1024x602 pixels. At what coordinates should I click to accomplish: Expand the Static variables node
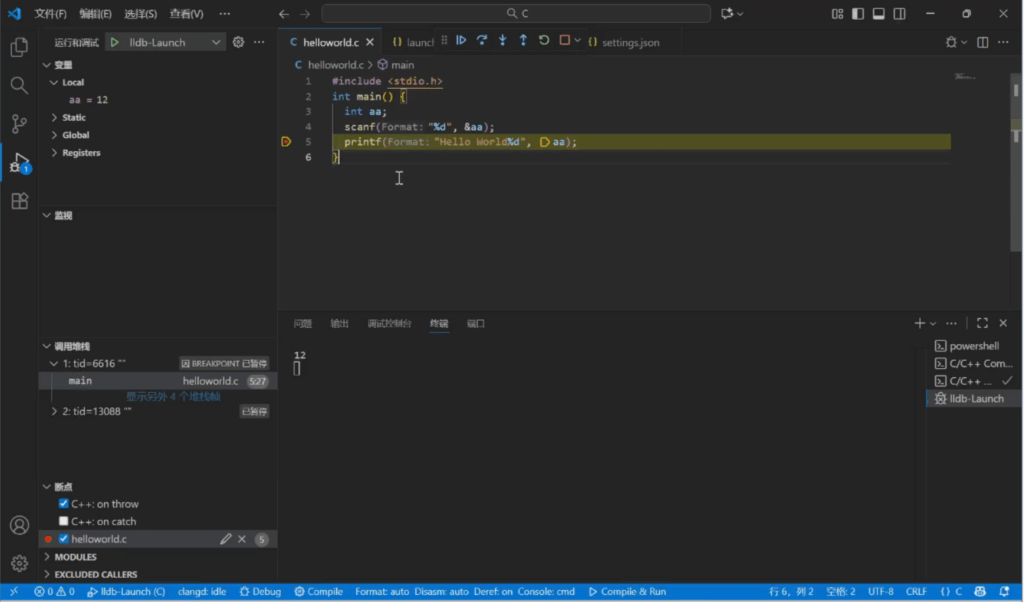coord(55,118)
